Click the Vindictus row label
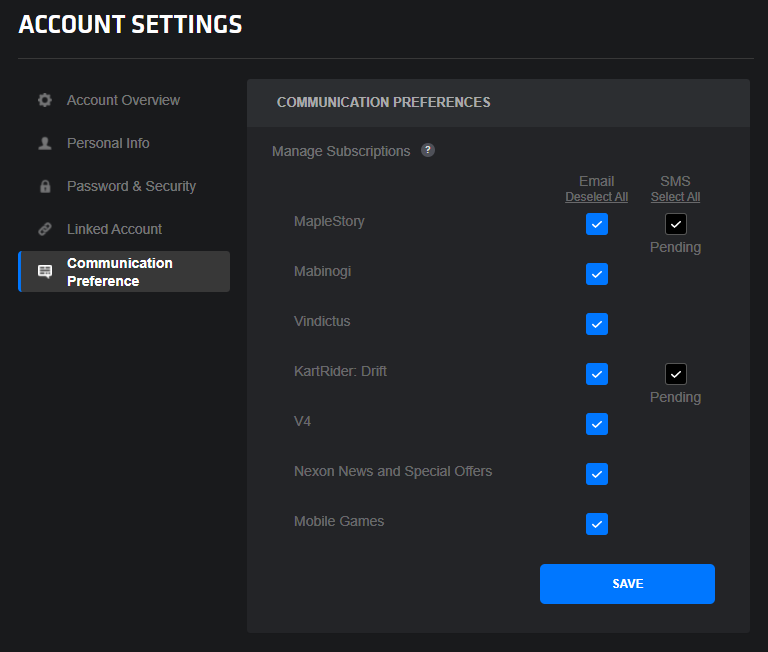The image size is (768, 652). (322, 321)
